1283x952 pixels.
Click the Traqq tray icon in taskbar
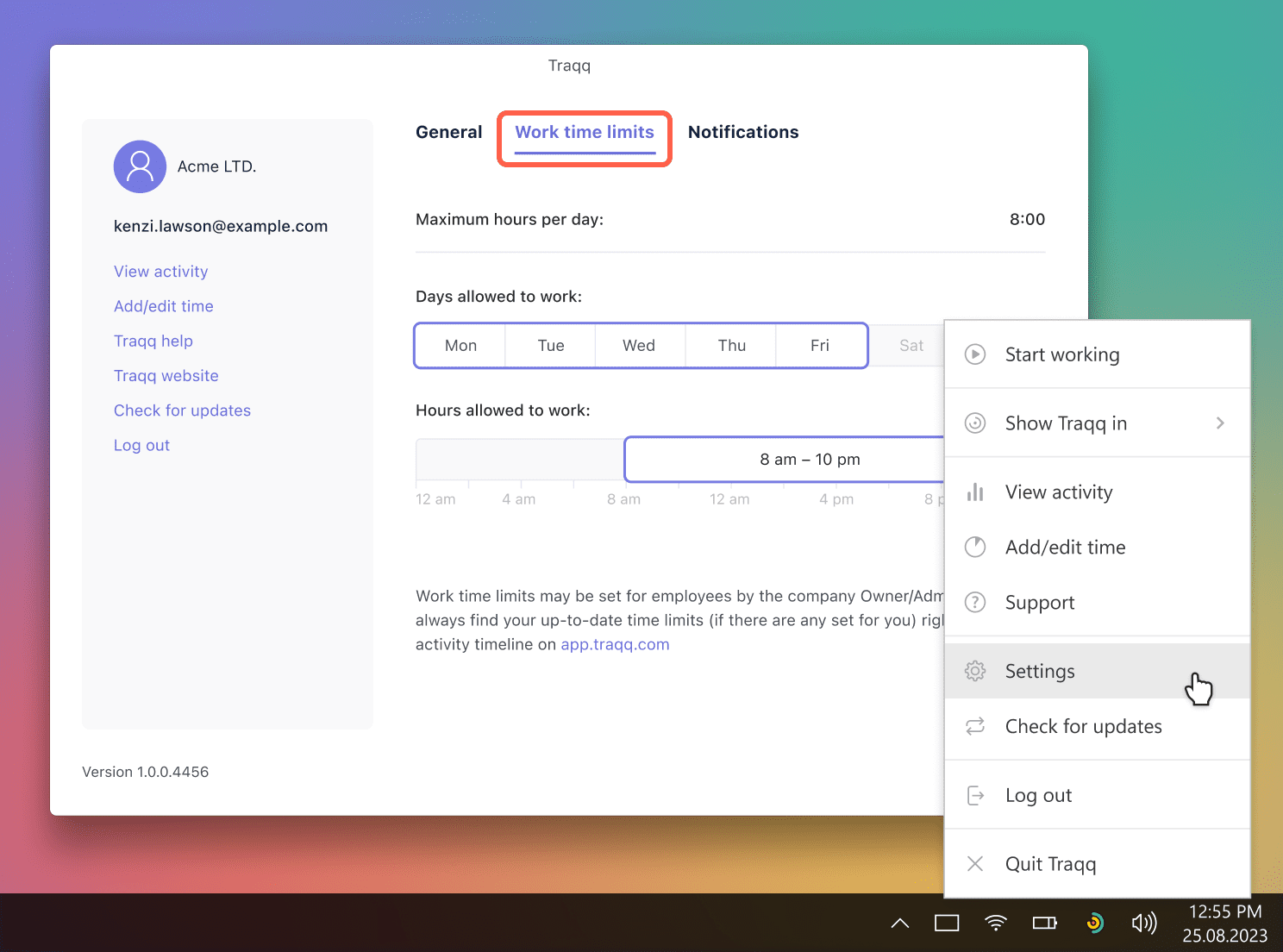(x=1094, y=923)
